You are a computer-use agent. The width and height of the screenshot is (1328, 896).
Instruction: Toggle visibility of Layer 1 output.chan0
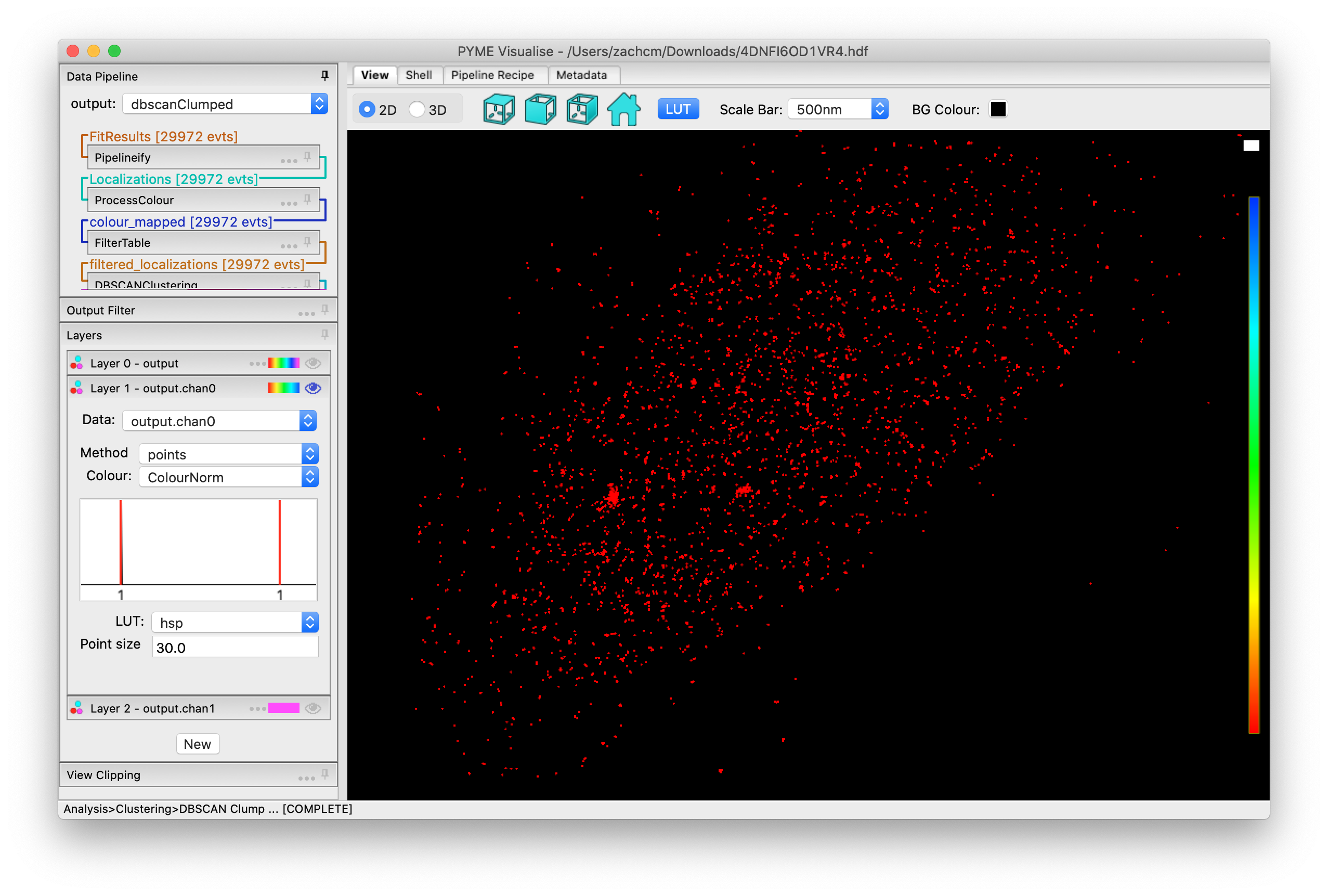(313, 388)
